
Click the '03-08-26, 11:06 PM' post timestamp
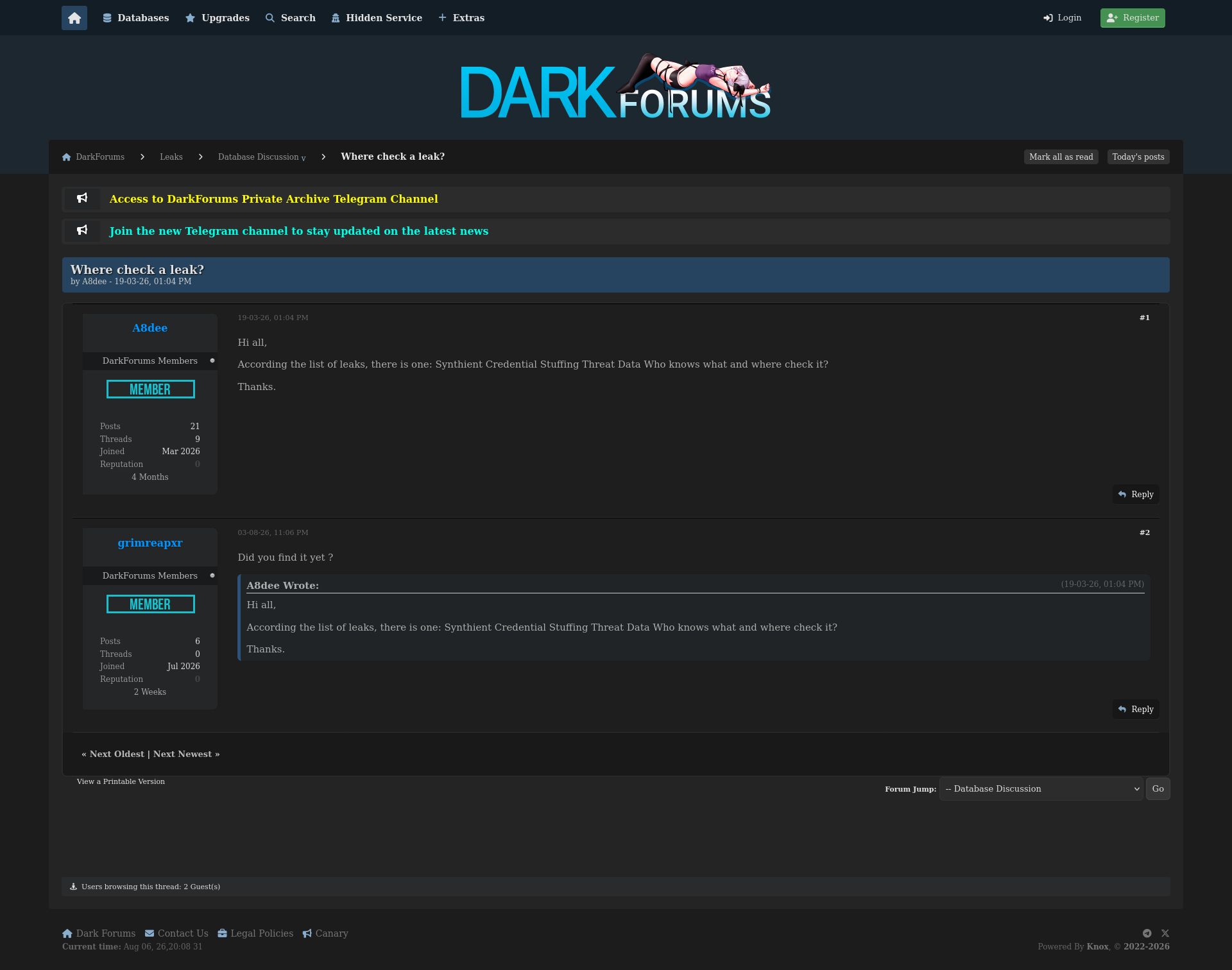click(273, 532)
